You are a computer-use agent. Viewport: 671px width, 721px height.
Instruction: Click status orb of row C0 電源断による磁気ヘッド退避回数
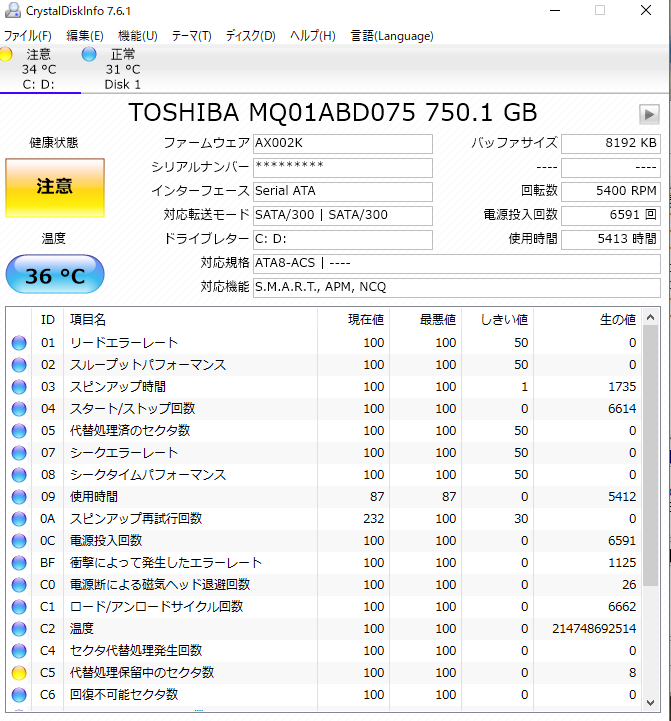tap(19, 585)
